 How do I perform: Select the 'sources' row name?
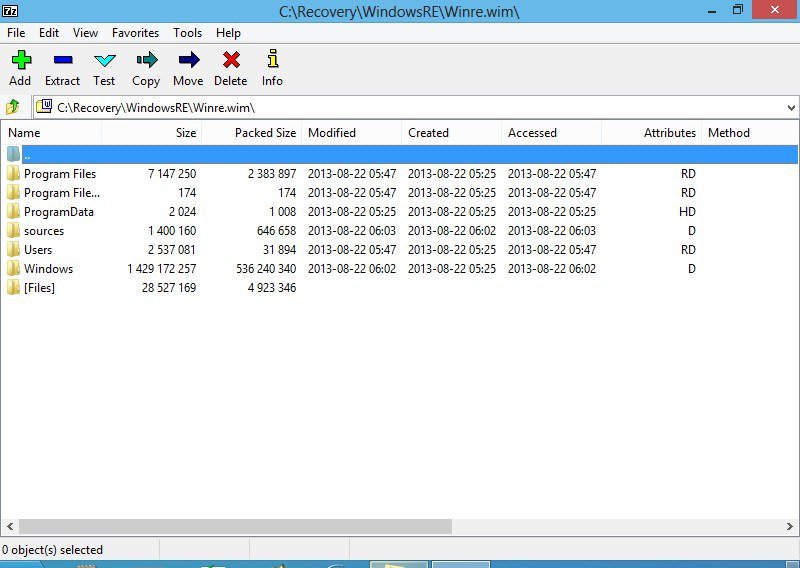tap(44, 231)
